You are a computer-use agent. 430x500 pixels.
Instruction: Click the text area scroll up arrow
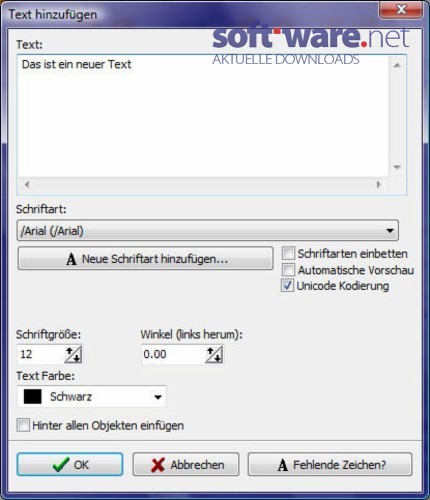click(x=397, y=65)
